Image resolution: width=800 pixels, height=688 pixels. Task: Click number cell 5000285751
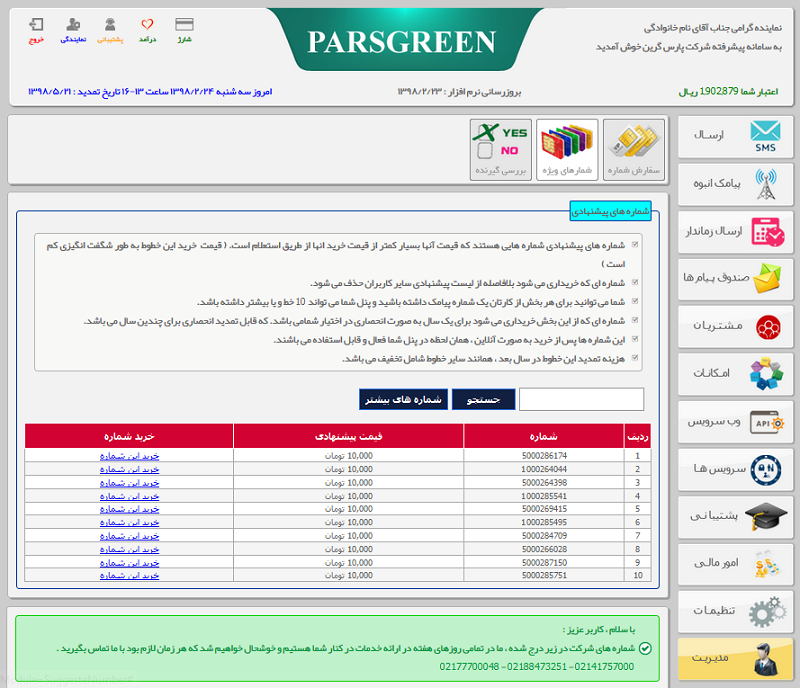544,575
